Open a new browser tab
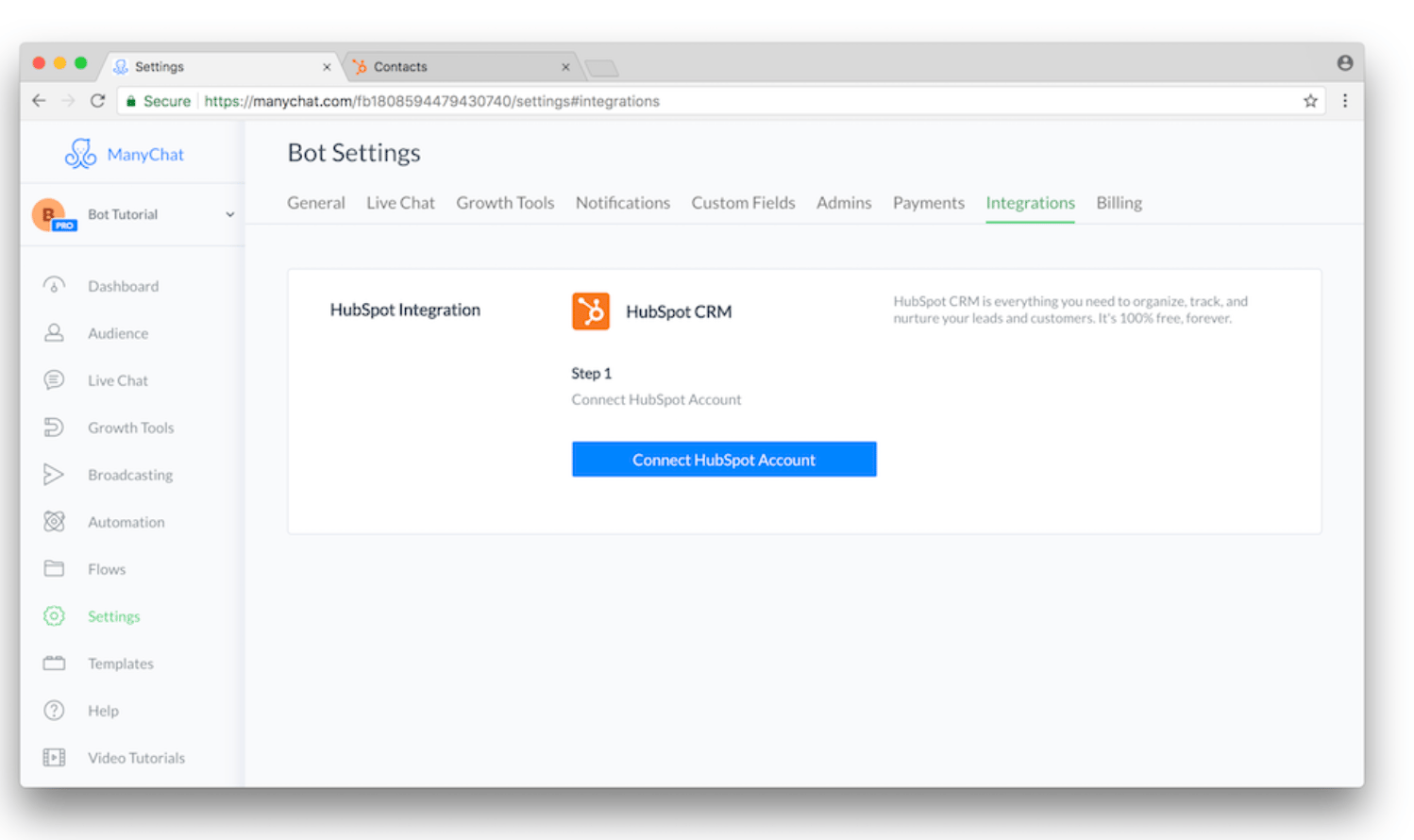 (601, 68)
